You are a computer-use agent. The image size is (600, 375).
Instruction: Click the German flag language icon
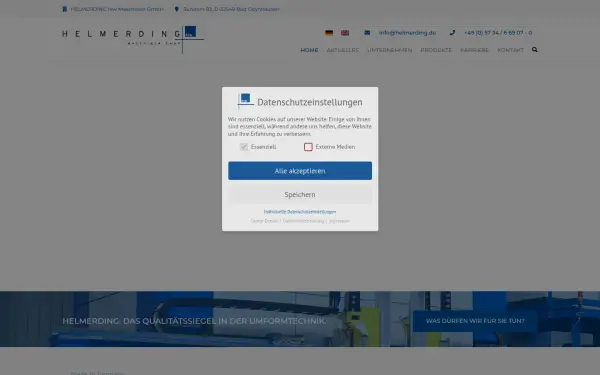click(x=329, y=33)
